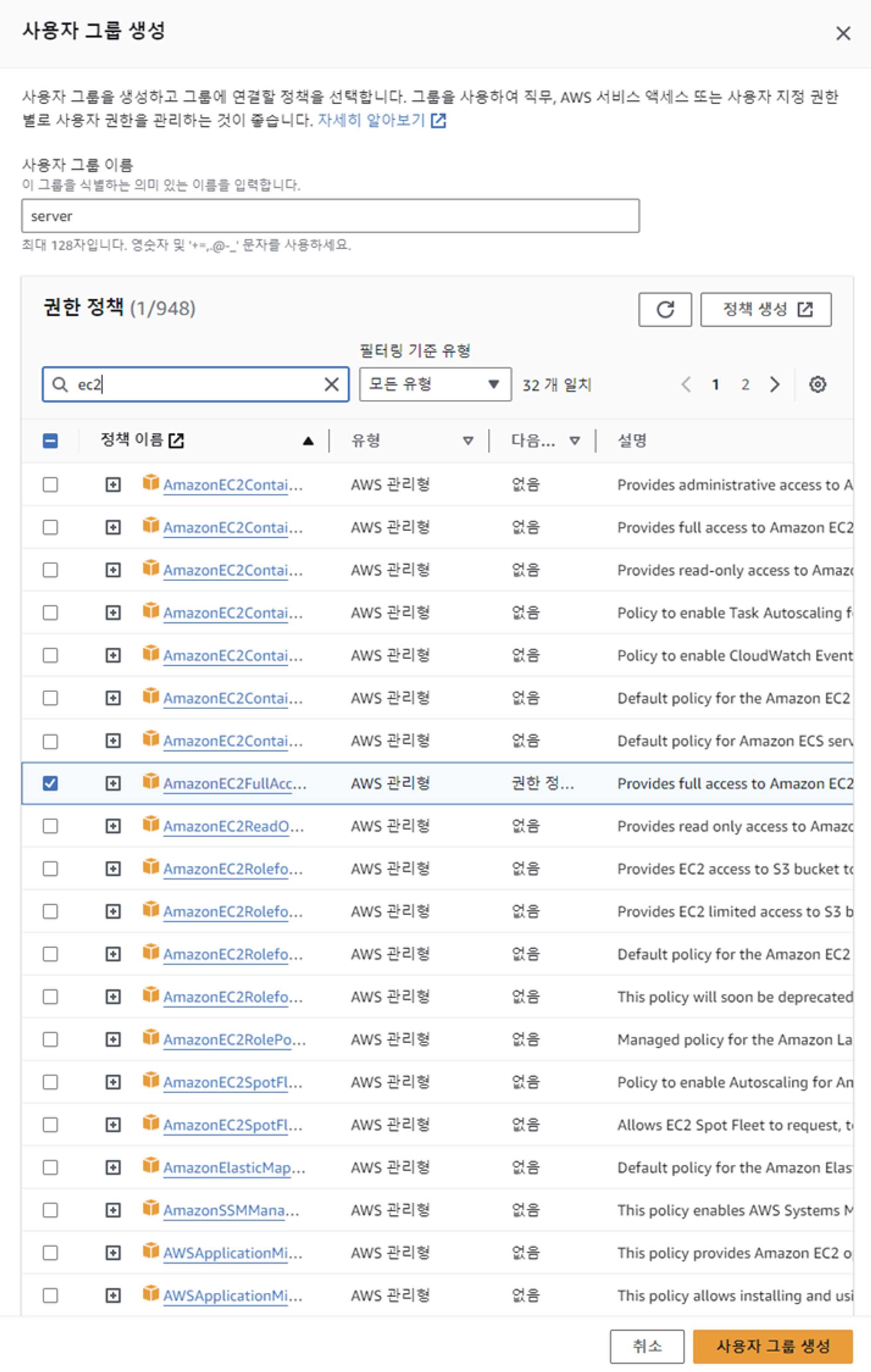The height and width of the screenshot is (1372, 871).
Task: Open table preferences gear icon
Action: tap(817, 384)
